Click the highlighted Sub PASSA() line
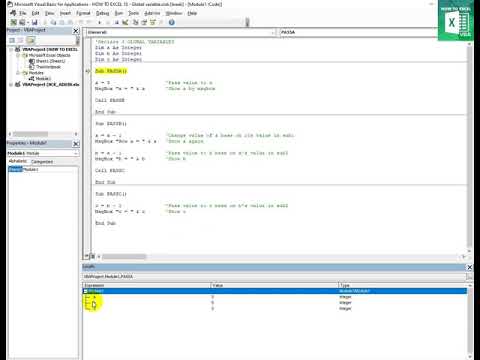Viewport: 480px width, 360px height. (111, 71)
